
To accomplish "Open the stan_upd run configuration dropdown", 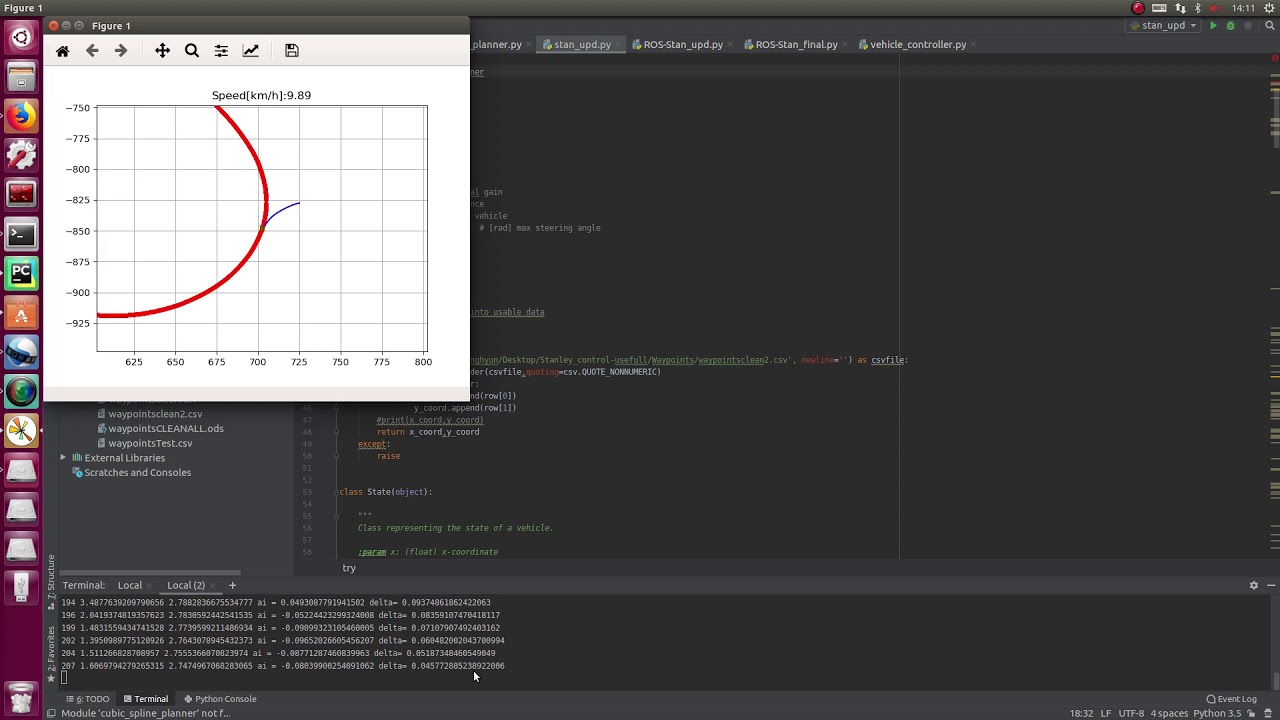I will click(x=1164, y=26).
